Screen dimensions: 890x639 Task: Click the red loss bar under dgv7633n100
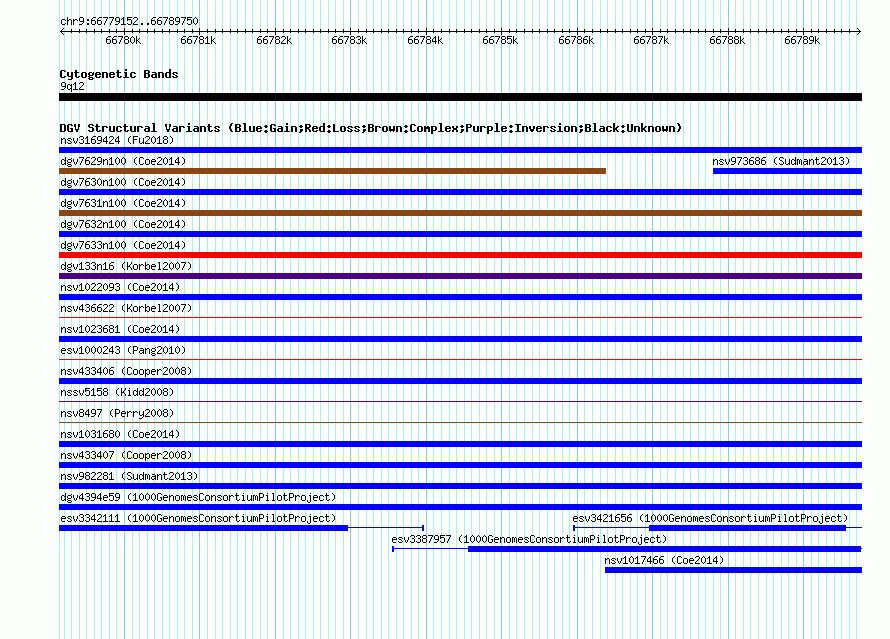click(460, 255)
